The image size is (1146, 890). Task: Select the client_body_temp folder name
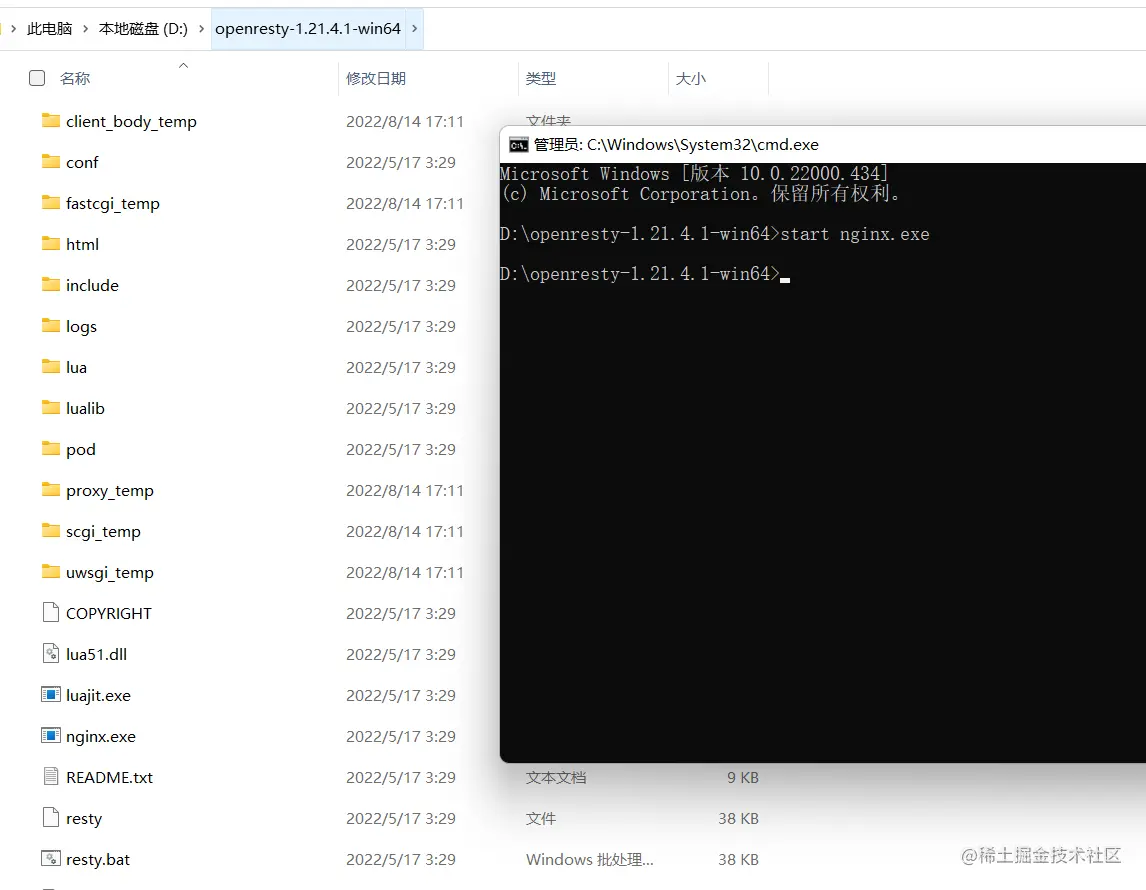coord(131,121)
